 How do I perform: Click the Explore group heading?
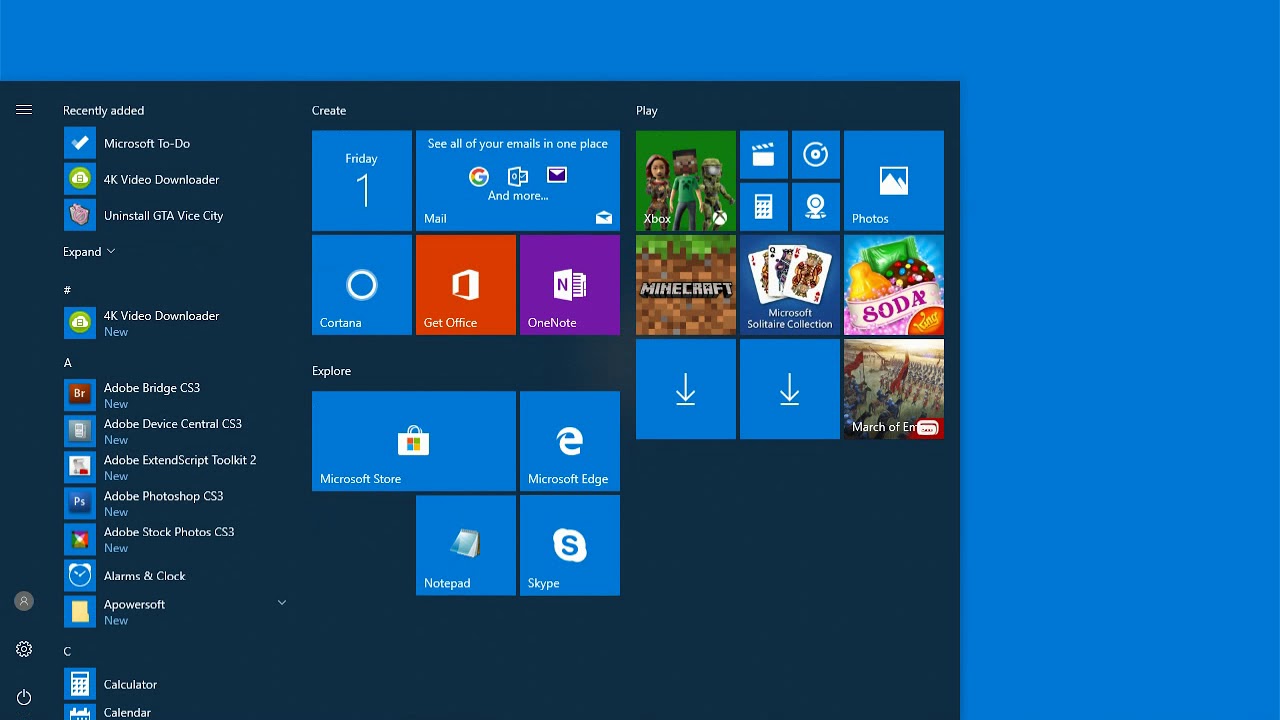331,371
